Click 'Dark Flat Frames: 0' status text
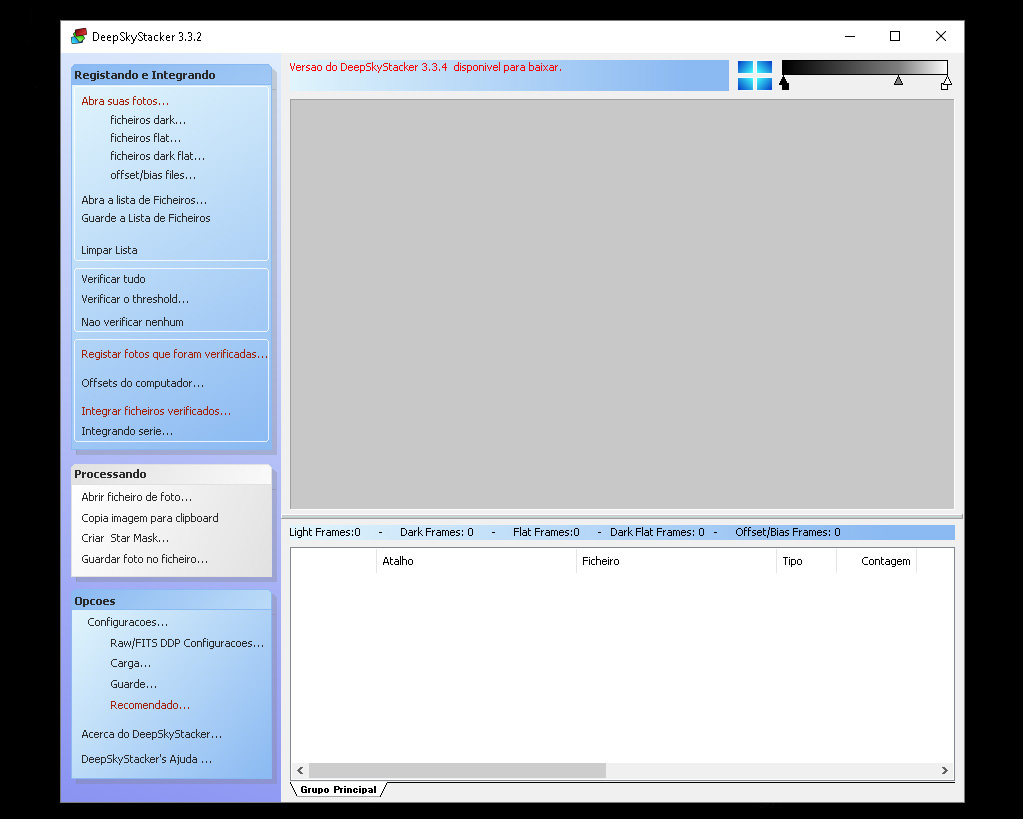This screenshot has width=1023, height=819. coord(657,533)
